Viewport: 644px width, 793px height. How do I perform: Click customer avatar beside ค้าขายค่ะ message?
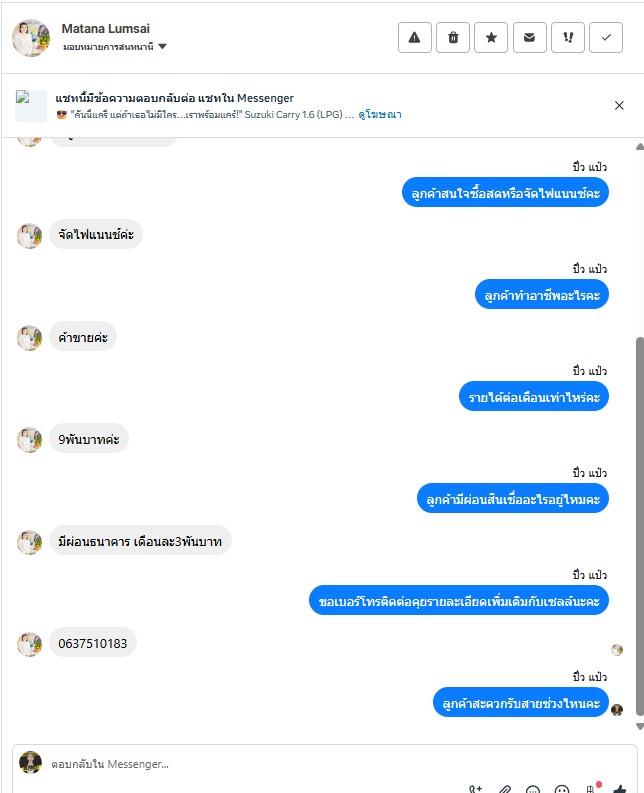click(30, 338)
